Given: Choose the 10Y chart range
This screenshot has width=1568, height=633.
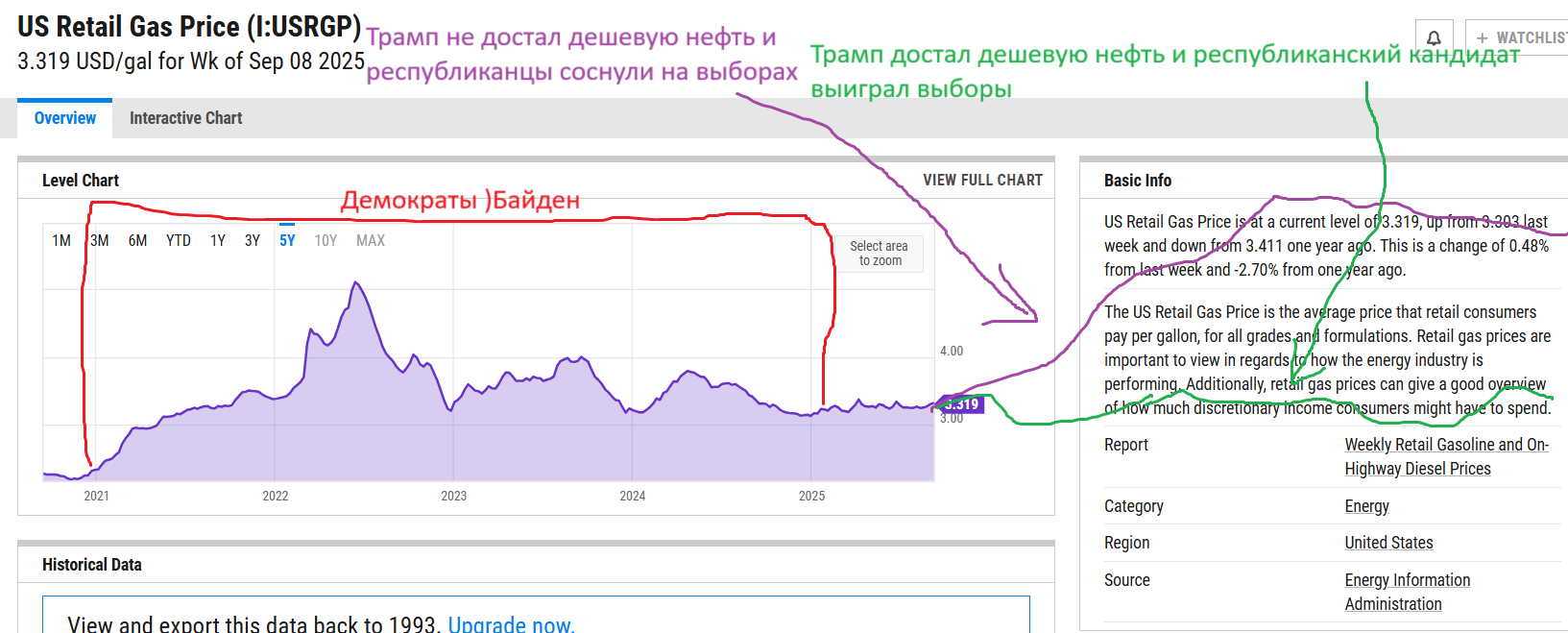Looking at the screenshot, I should pos(326,240).
